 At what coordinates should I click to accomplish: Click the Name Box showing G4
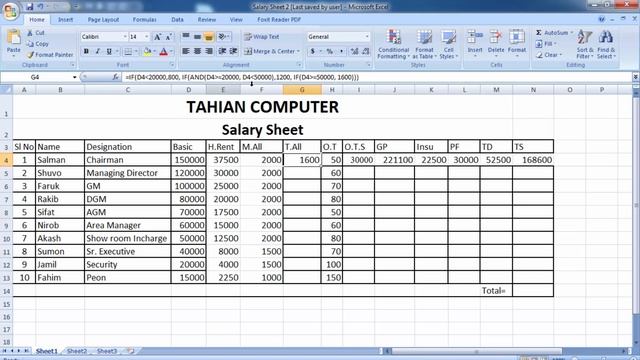pyautogui.click(x=35, y=77)
